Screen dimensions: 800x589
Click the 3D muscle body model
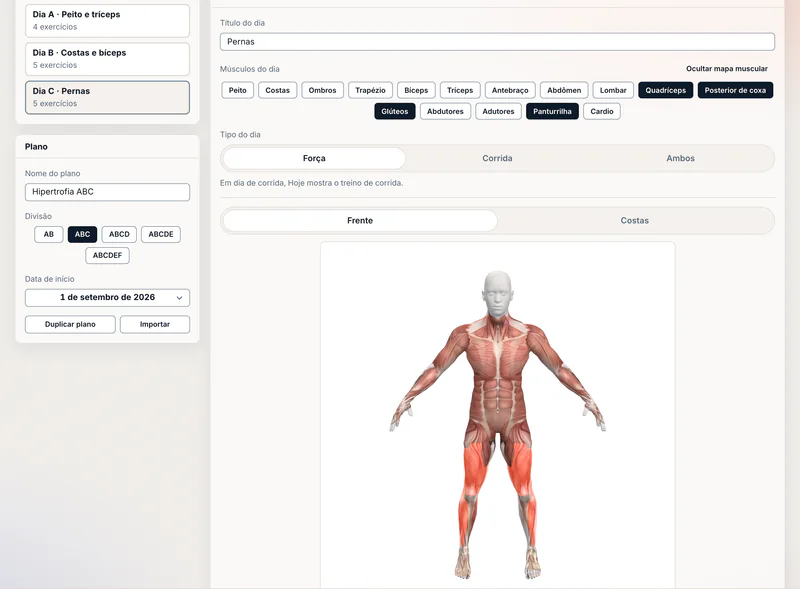[x=497, y=425]
